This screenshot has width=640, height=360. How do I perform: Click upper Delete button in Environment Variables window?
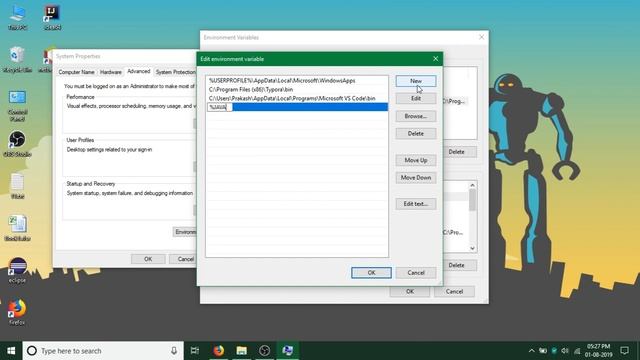click(456, 152)
